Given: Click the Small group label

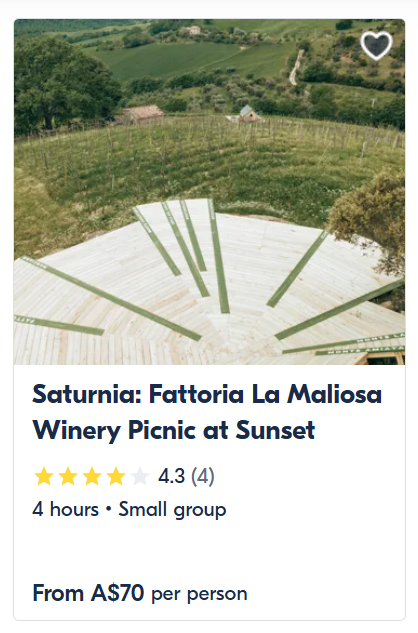Looking at the screenshot, I should pyautogui.click(x=172, y=510).
